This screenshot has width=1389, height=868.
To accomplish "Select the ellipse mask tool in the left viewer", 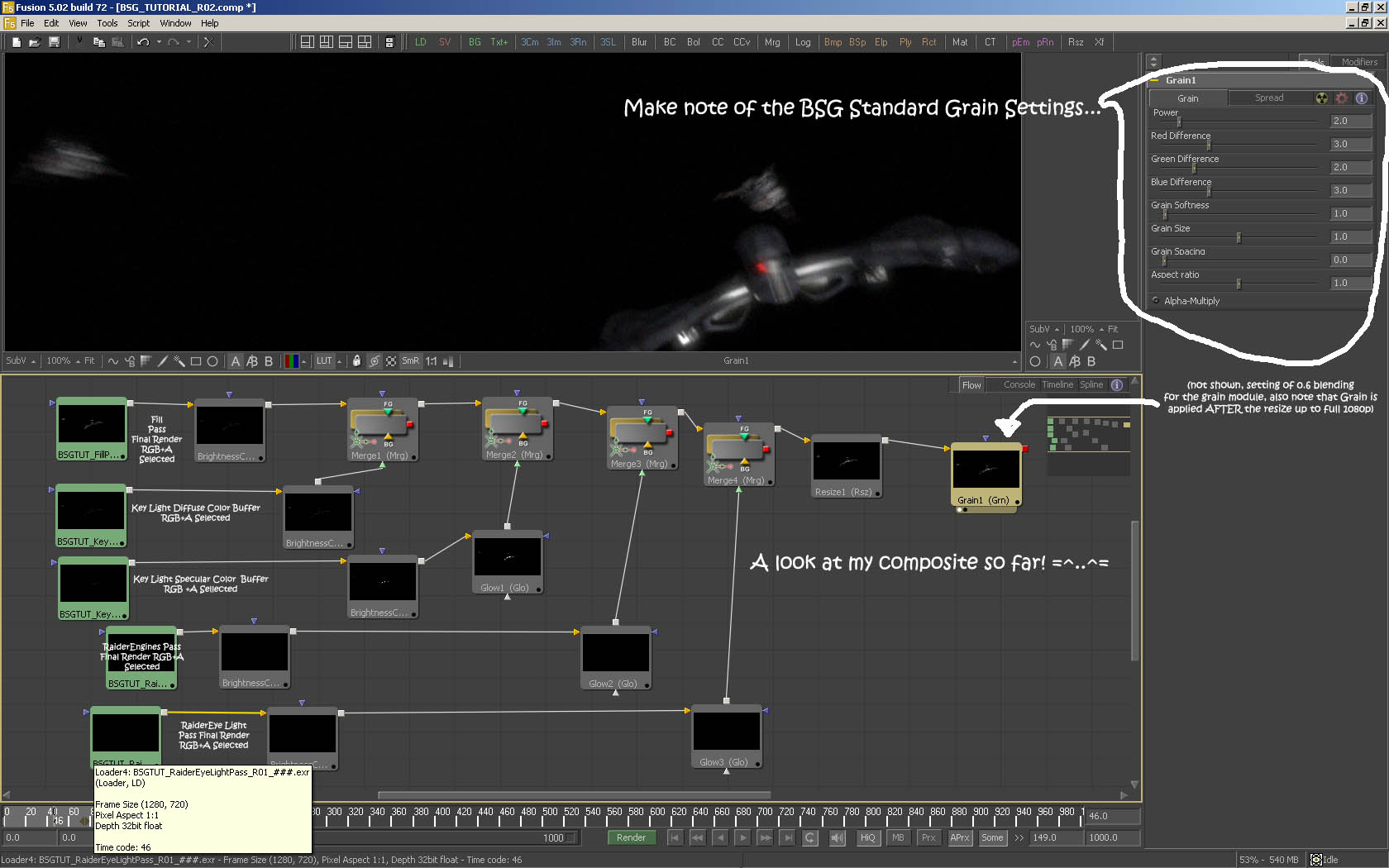I will coord(212,361).
